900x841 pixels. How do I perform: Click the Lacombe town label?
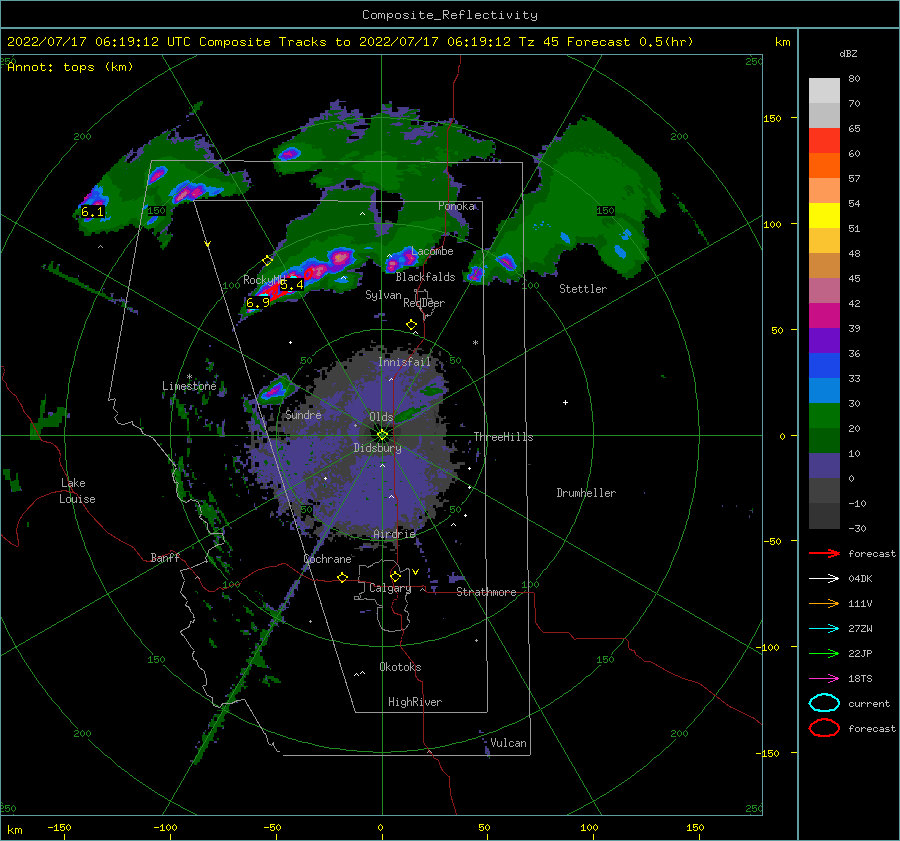(432, 251)
